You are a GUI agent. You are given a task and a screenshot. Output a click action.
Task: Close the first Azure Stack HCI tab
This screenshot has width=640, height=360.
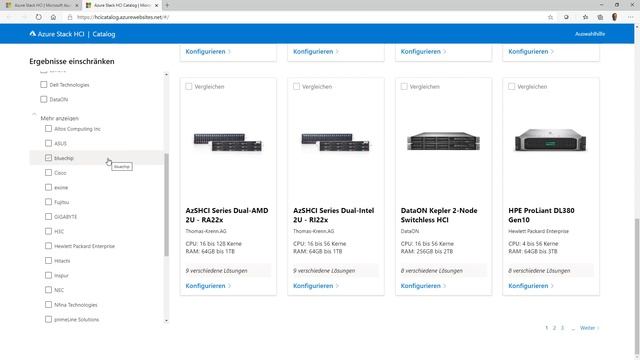(76, 5)
